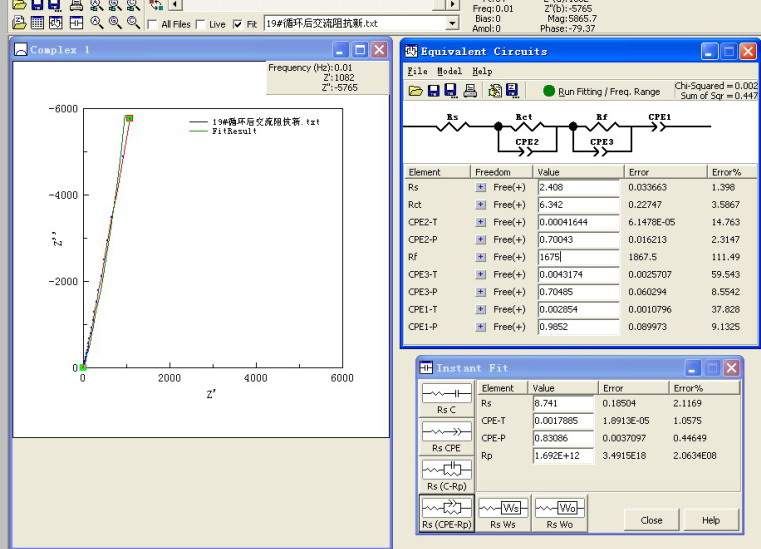Choose the Rs Ws Warburg model

point(501,512)
